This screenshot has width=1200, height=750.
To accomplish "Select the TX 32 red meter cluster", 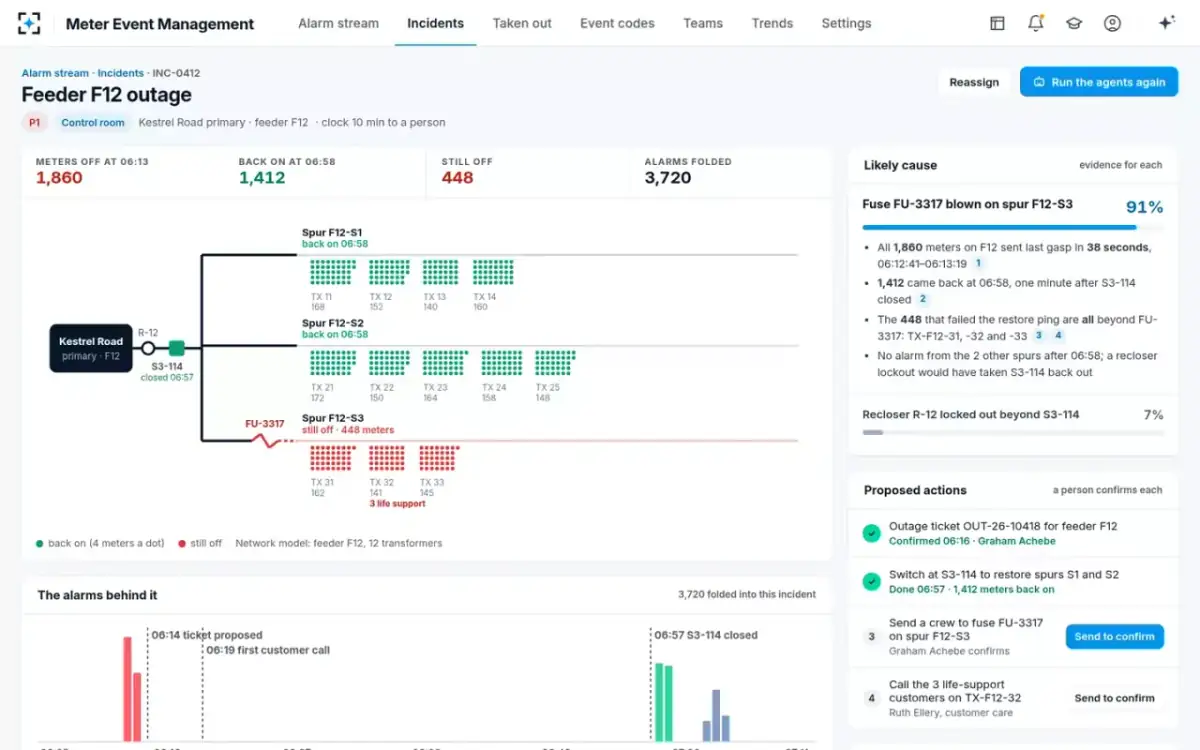I will point(386,458).
